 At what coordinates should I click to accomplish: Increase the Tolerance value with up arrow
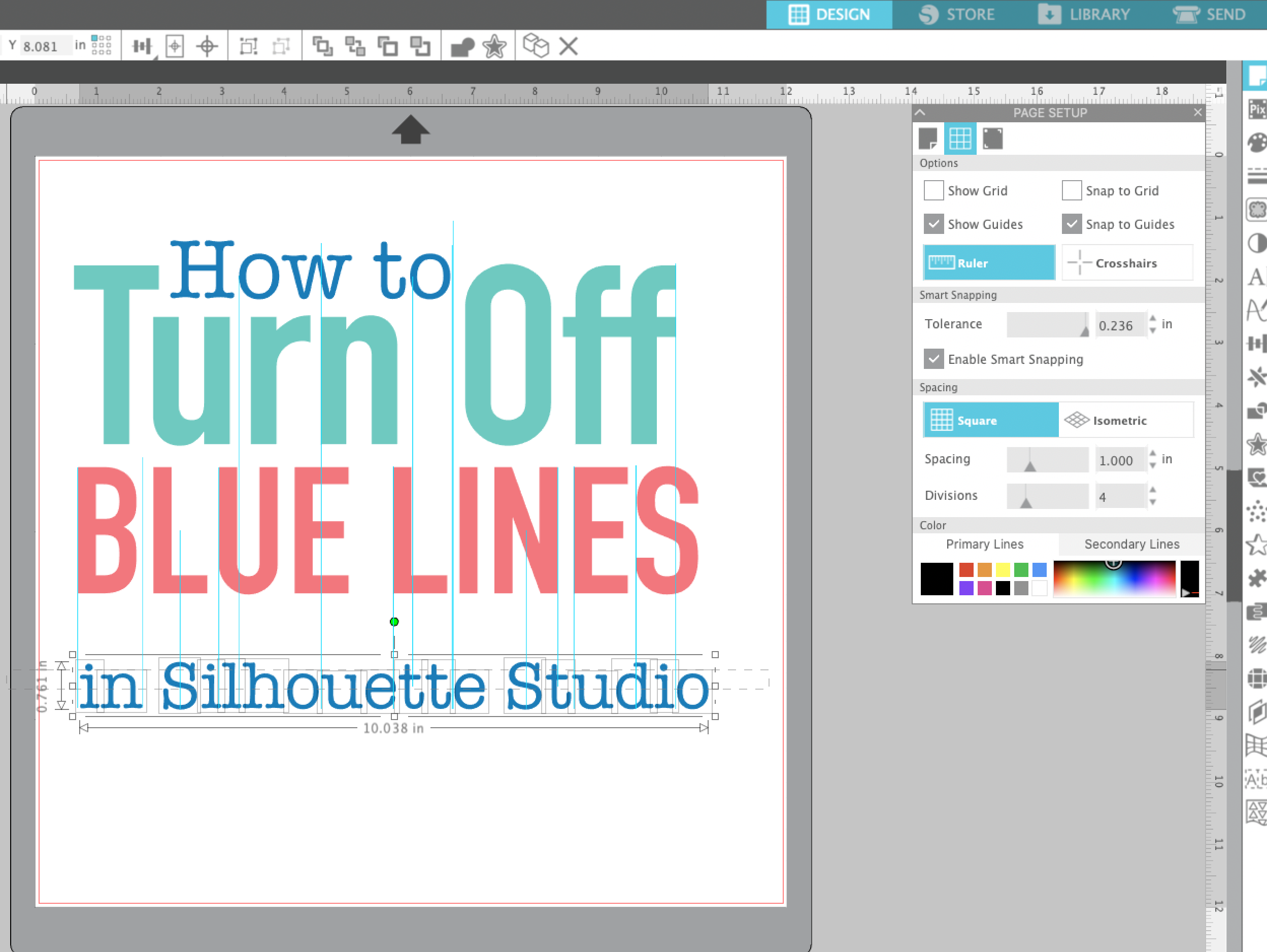point(1152,319)
